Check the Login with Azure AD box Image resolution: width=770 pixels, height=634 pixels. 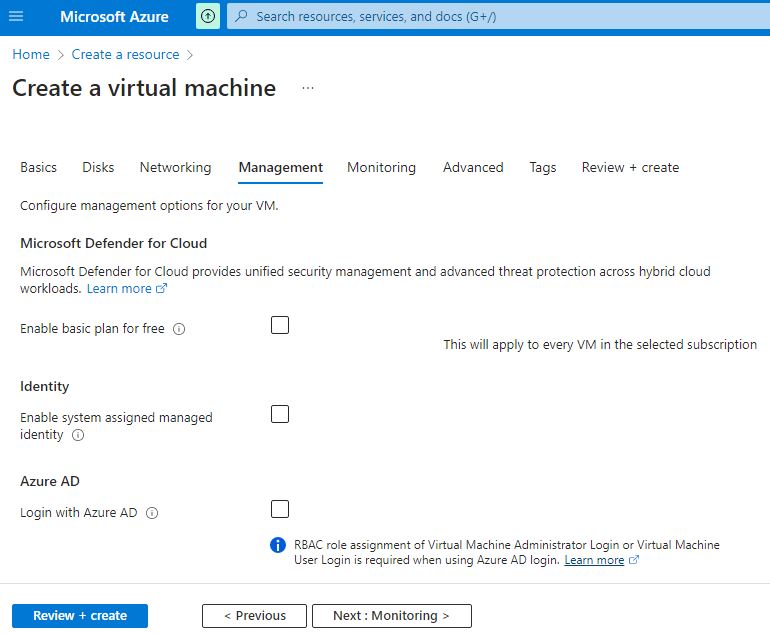280,509
